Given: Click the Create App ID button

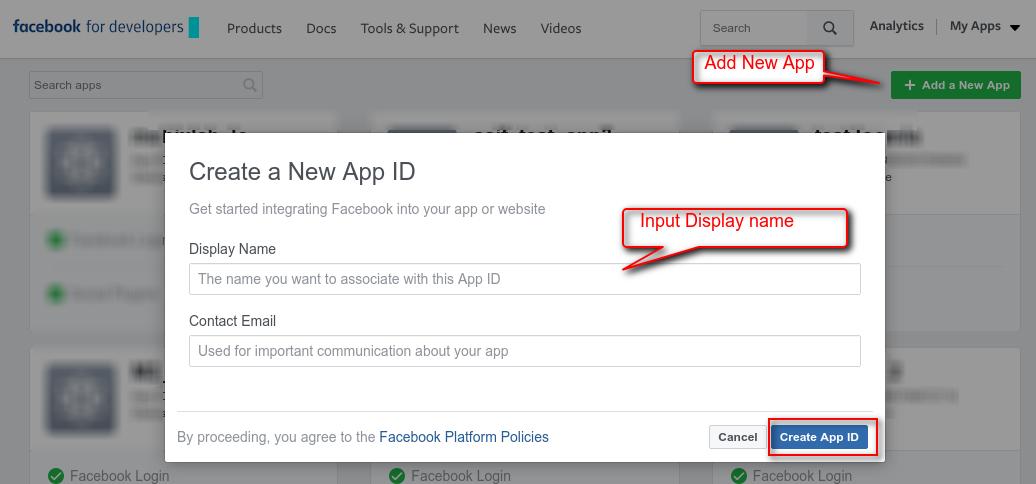Looking at the screenshot, I should pyautogui.click(x=819, y=437).
